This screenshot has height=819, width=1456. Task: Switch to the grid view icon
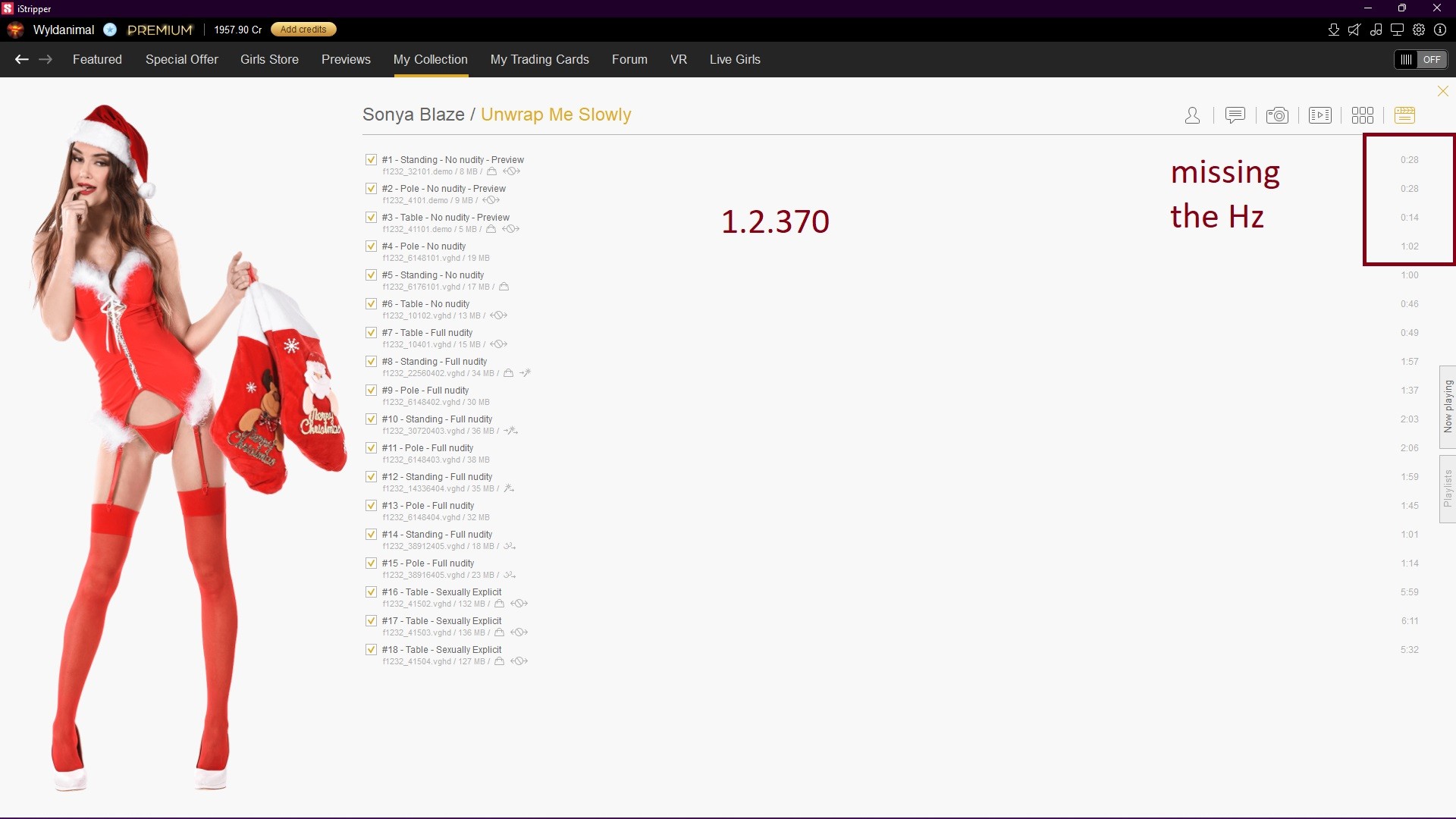coord(1362,115)
